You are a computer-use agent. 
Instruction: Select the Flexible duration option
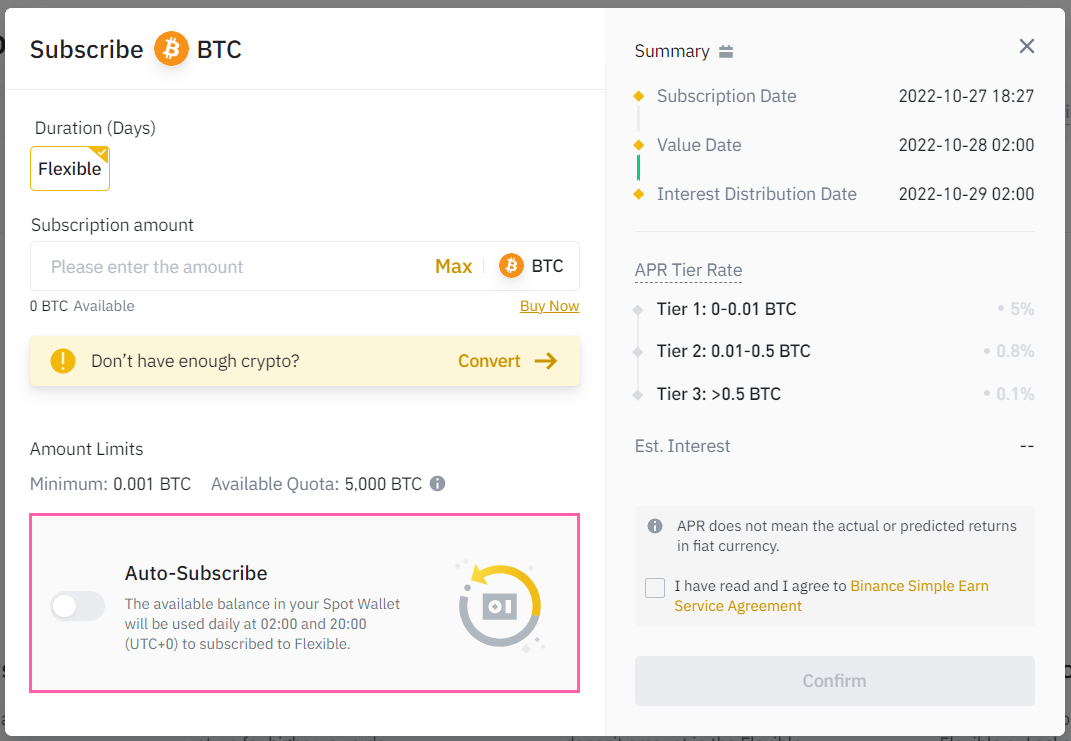click(x=69, y=168)
